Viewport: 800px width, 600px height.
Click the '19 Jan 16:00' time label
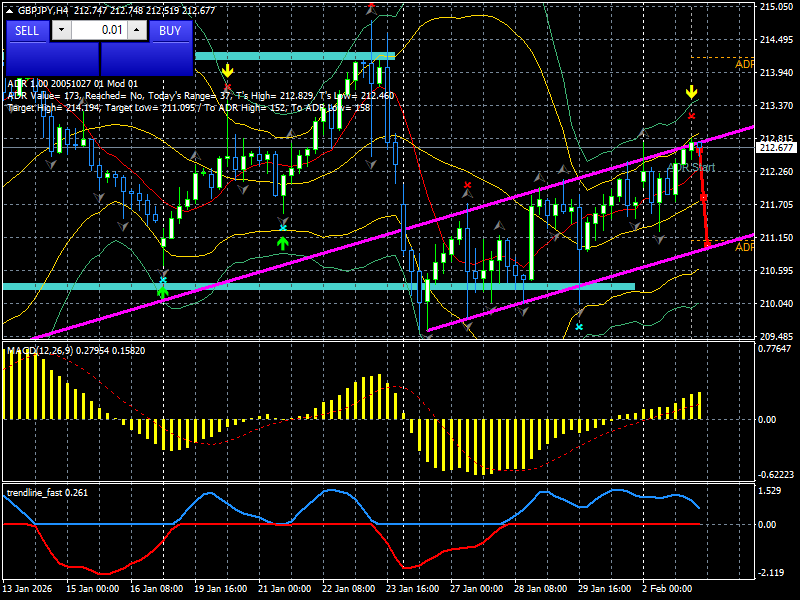click(x=220, y=588)
